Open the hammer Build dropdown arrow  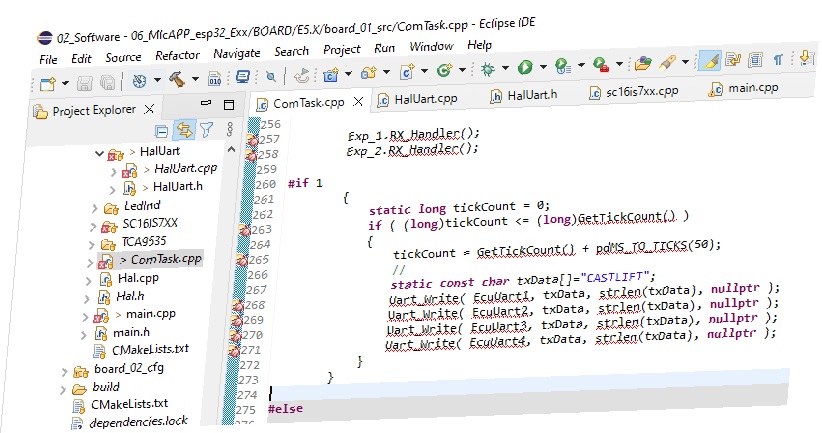(x=195, y=79)
